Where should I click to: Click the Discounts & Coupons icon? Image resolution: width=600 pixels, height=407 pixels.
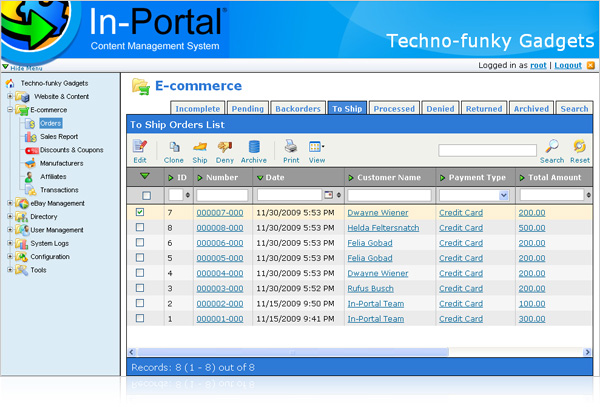32,150
